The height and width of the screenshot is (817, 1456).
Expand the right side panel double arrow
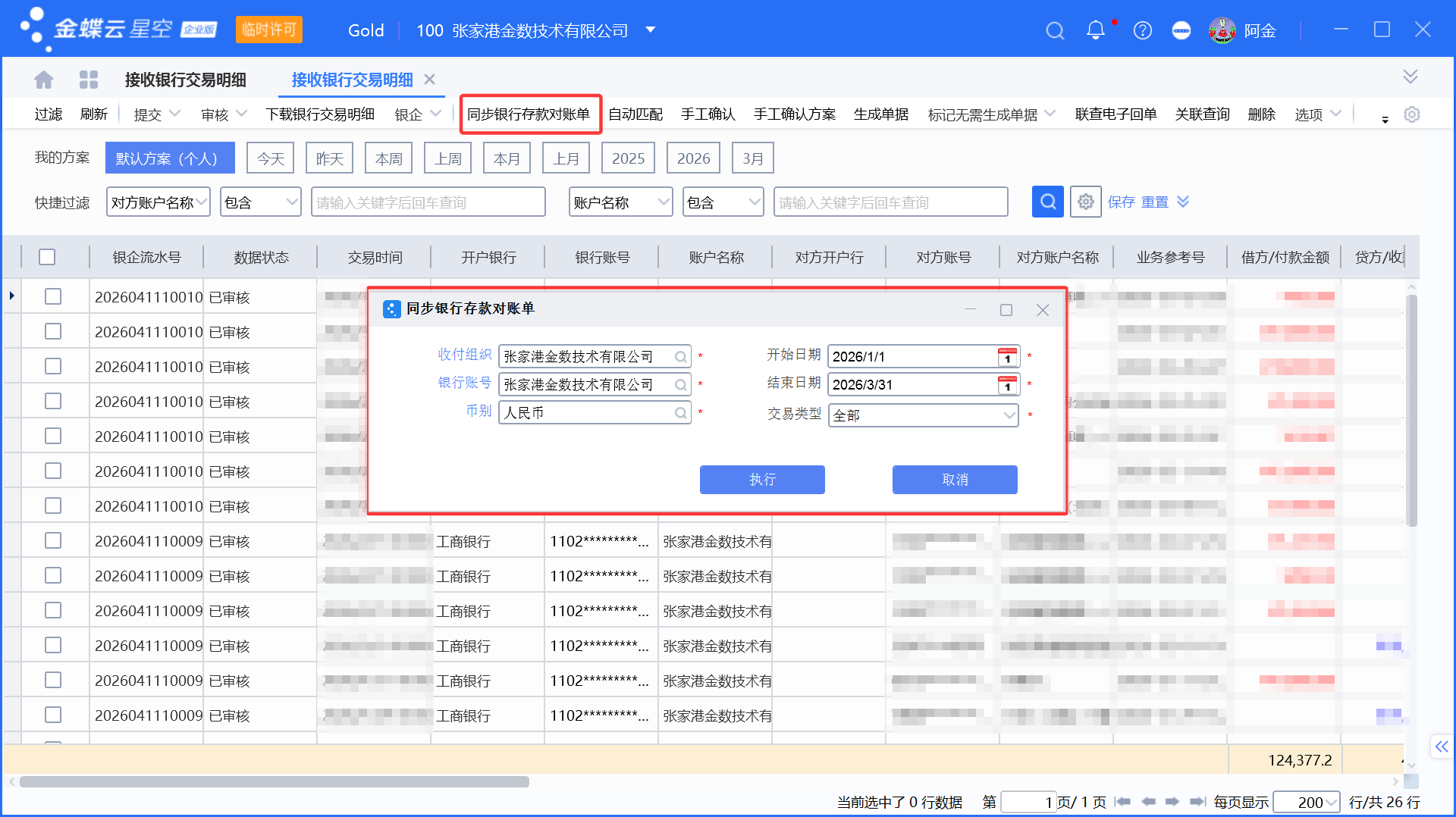click(x=1442, y=747)
